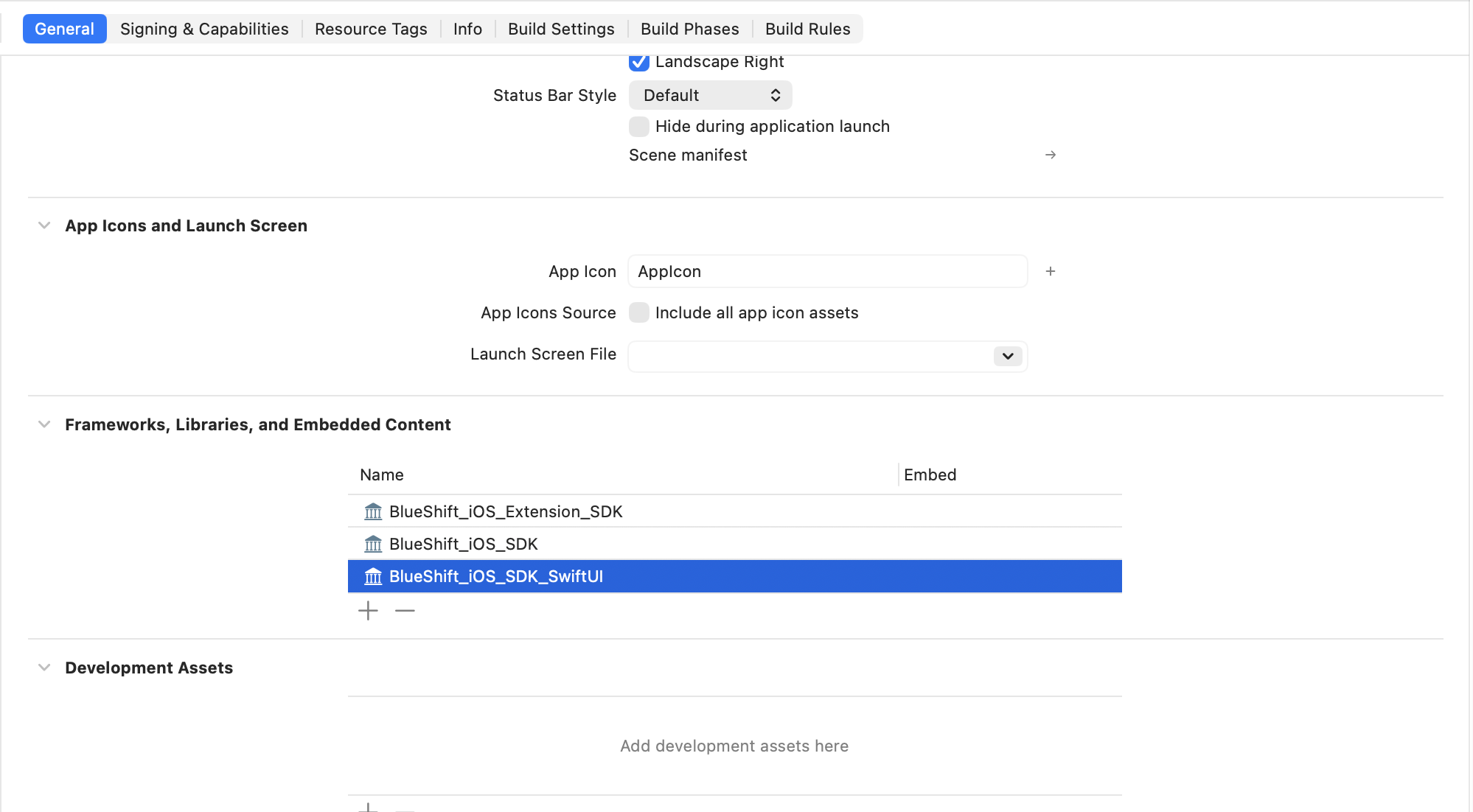Enable Hide during application launch
The width and height of the screenshot is (1473, 812).
(639, 127)
